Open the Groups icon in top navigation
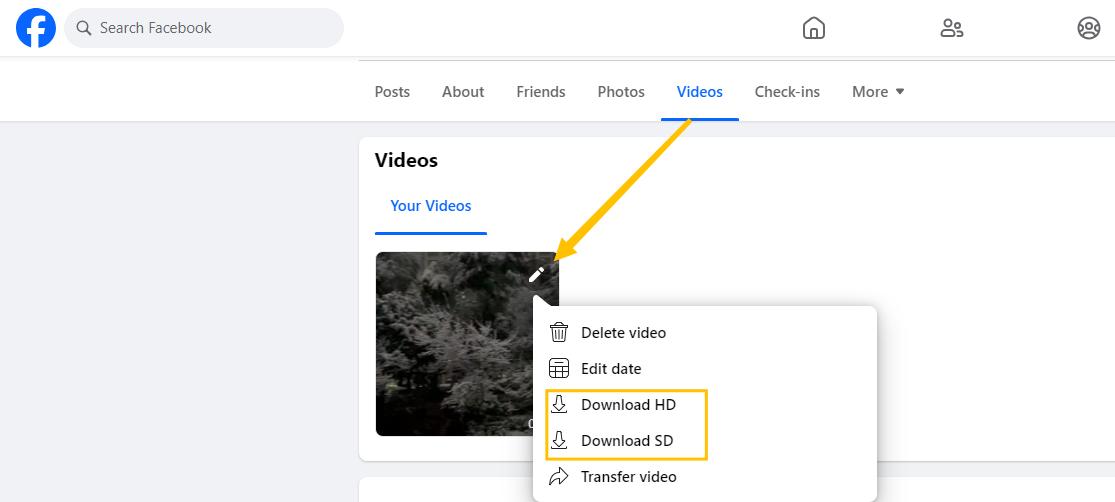 [x=1088, y=28]
